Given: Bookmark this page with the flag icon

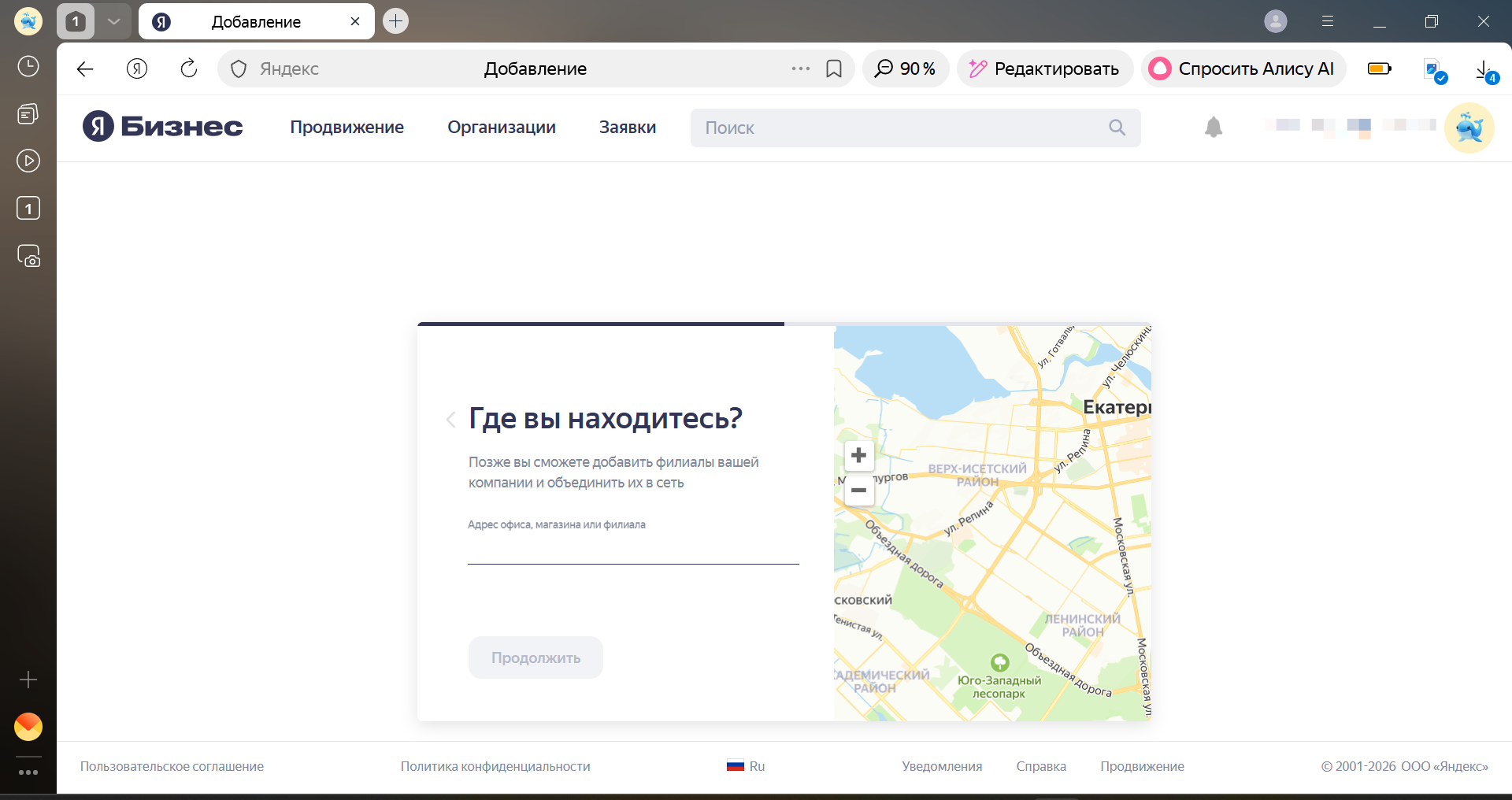Looking at the screenshot, I should coord(834,69).
